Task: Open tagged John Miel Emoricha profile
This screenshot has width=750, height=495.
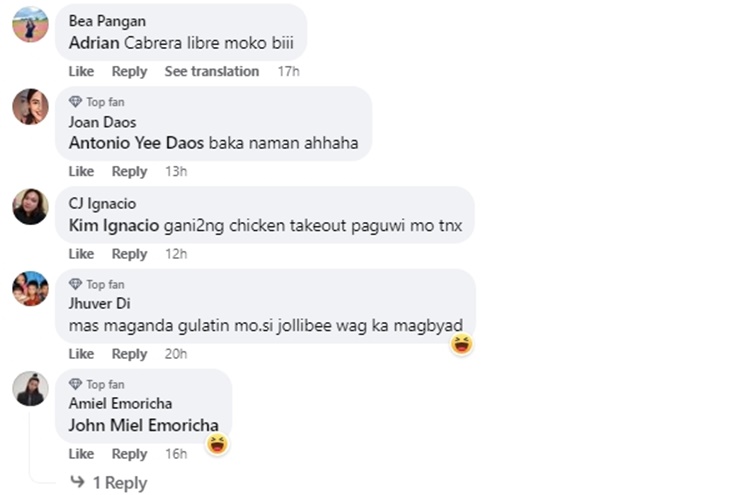Action: (143, 425)
